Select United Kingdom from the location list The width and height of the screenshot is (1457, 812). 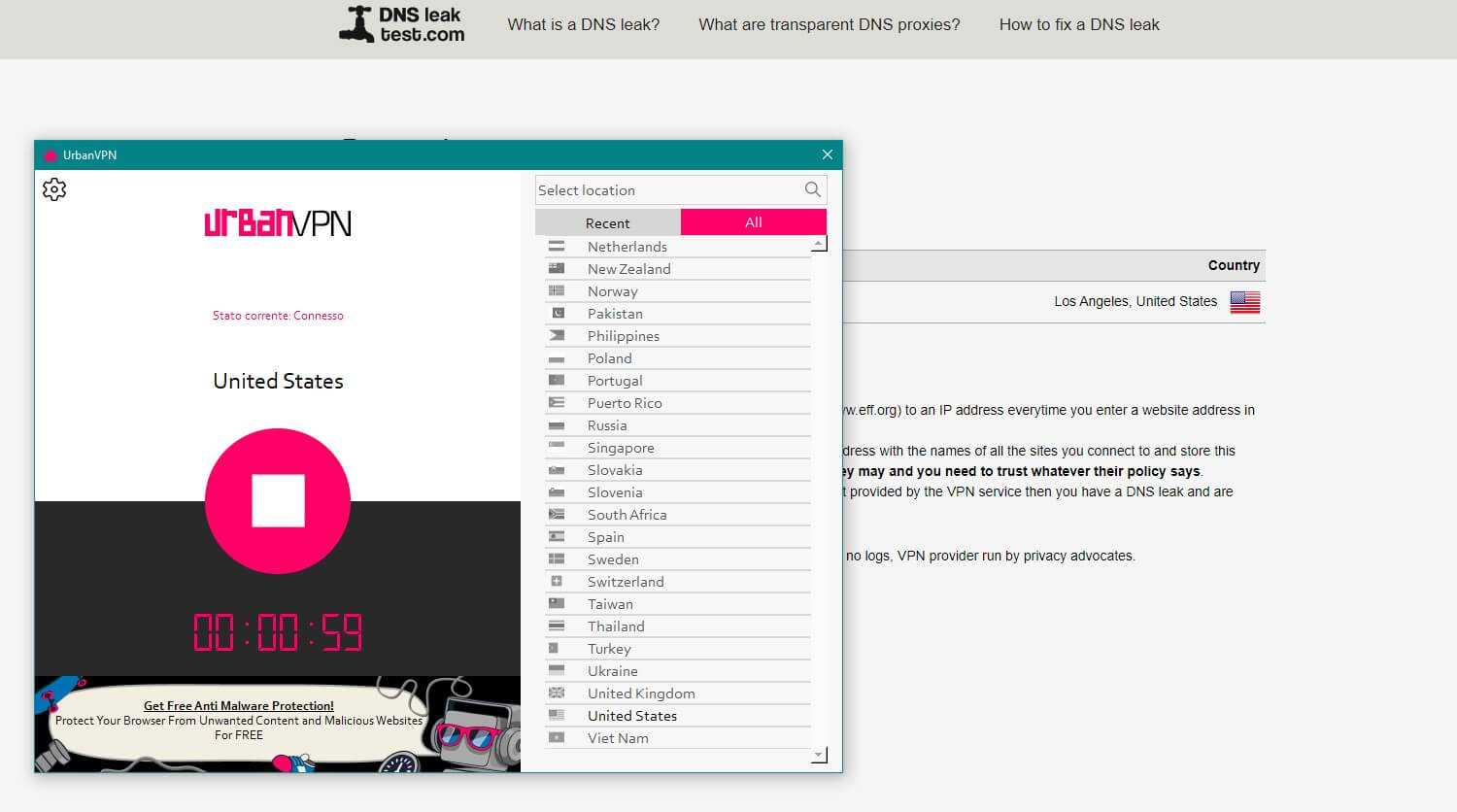[678, 694]
